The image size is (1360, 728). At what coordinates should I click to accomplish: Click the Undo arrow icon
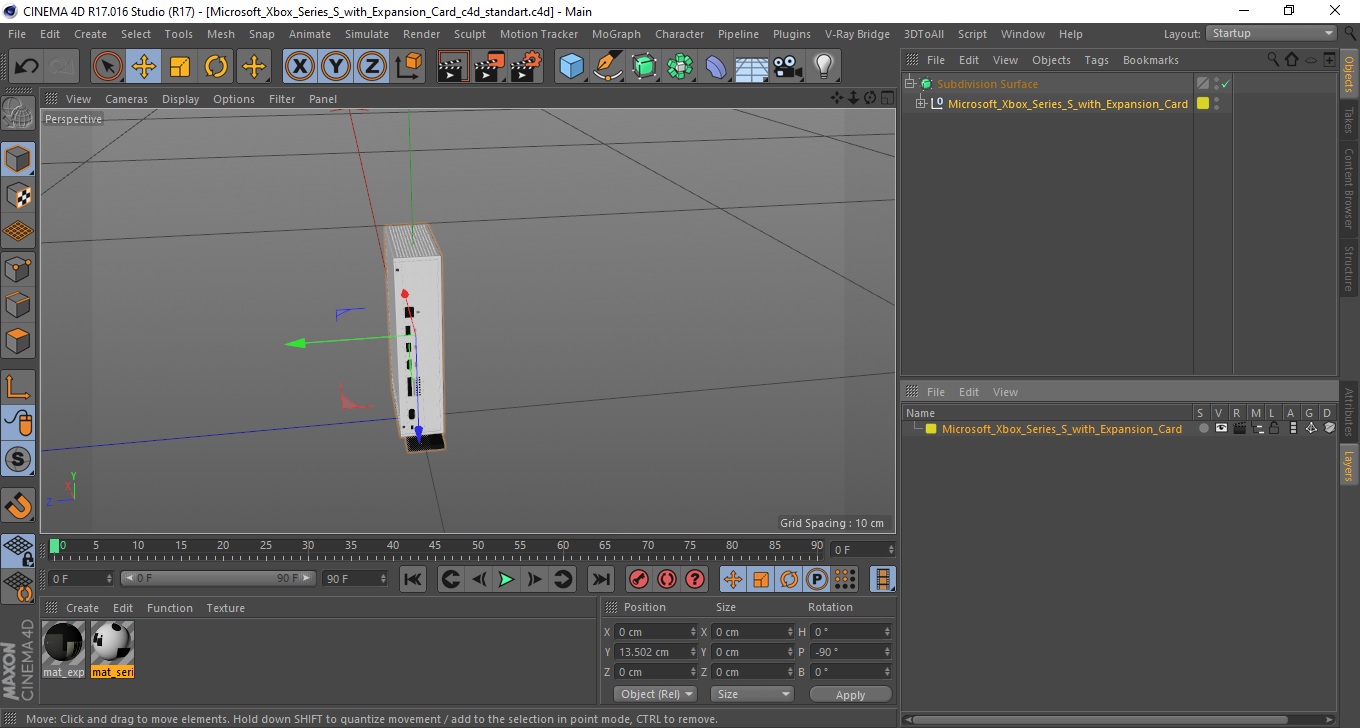[x=26, y=67]
